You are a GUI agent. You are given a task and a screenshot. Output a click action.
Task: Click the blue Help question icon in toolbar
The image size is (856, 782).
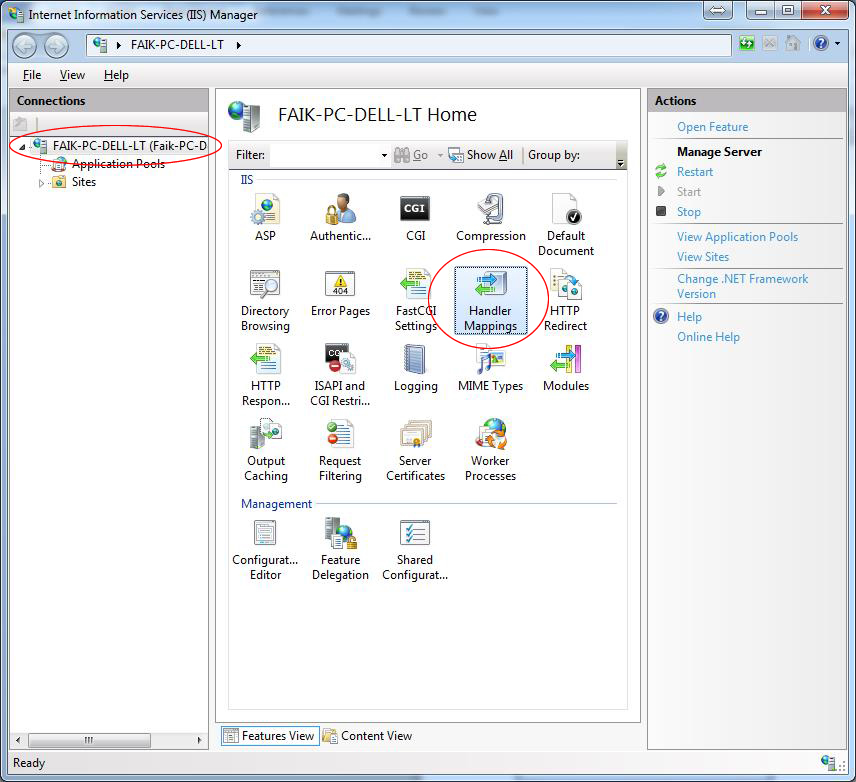point(821,43)
